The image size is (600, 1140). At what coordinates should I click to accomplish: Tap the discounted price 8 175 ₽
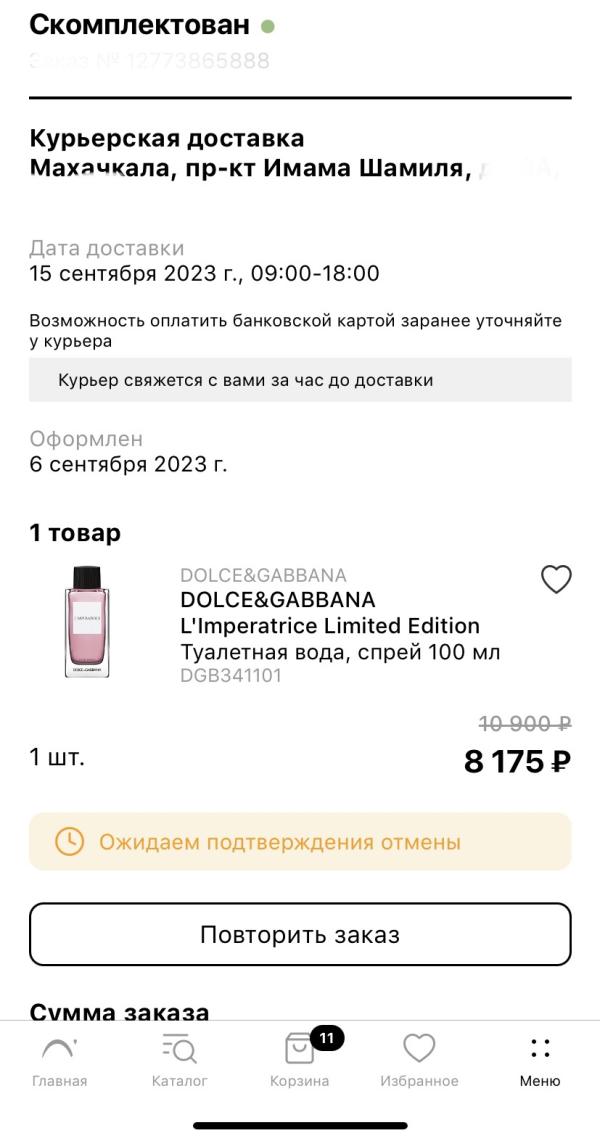point(517,762)
